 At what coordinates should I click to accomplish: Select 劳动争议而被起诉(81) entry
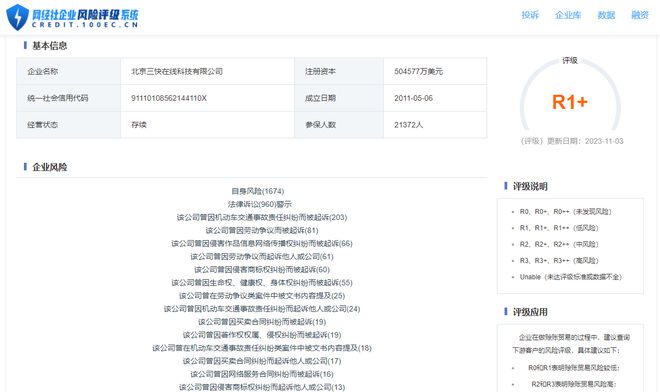click(x=262, y=230)
